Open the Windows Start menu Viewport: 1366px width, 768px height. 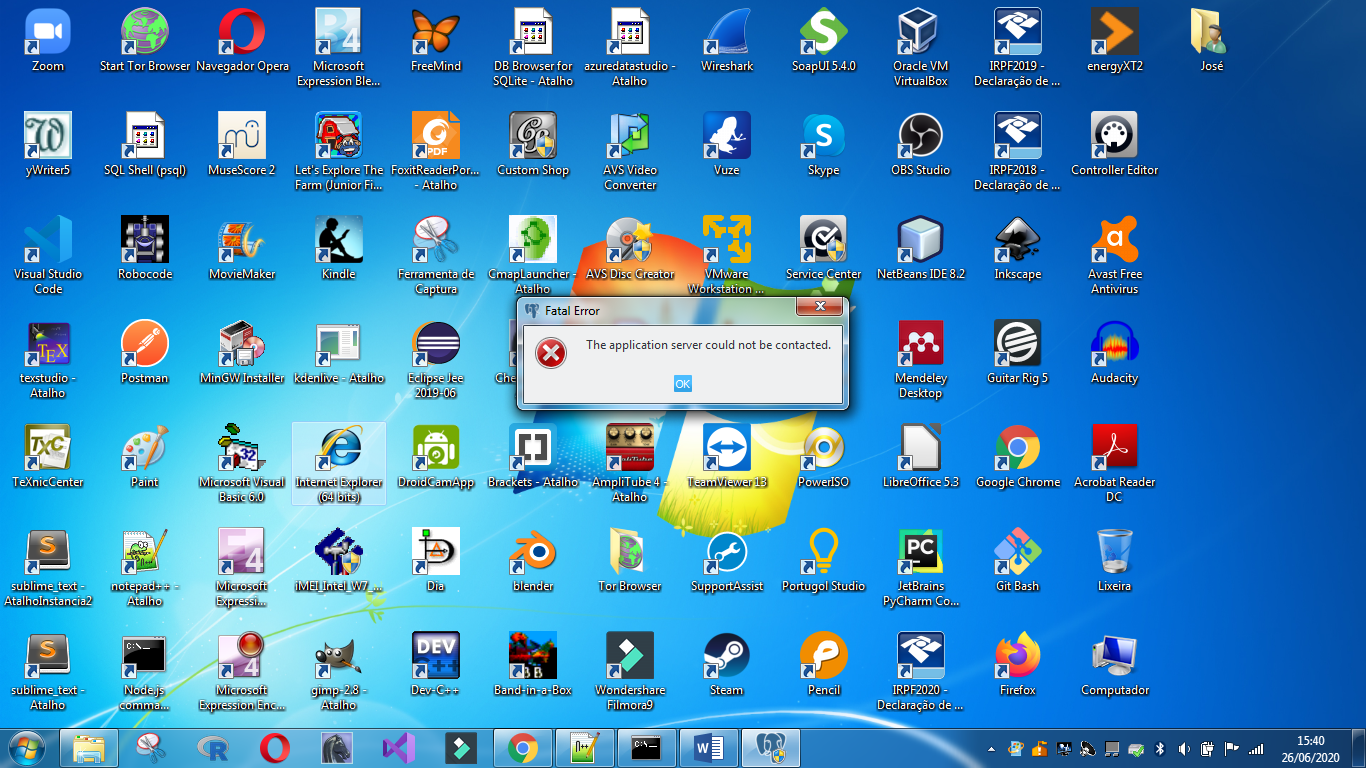[x=27, y=748]
